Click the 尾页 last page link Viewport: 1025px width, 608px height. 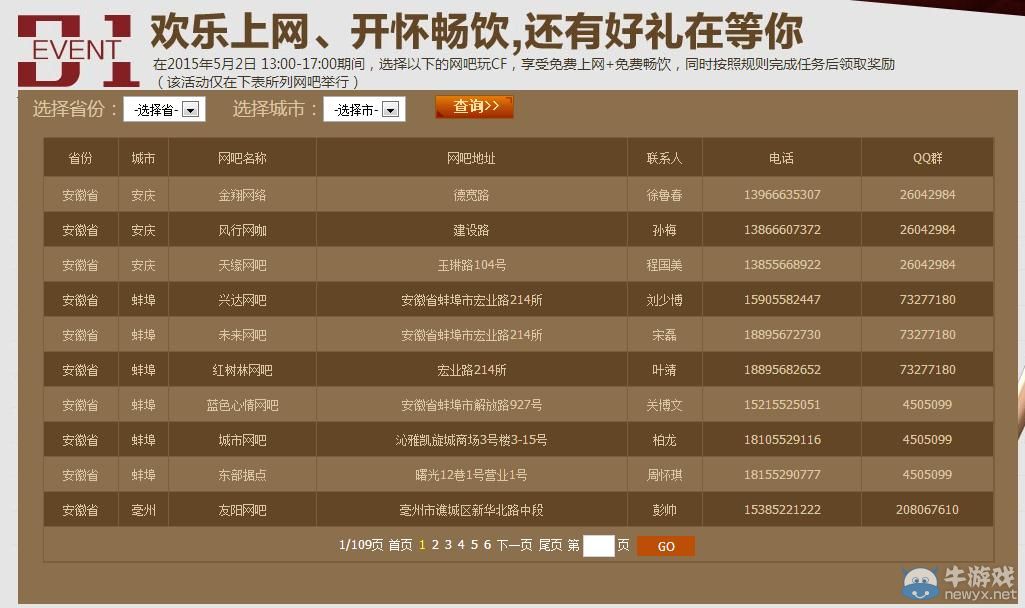pyautogui.click(x=553, y=546)
